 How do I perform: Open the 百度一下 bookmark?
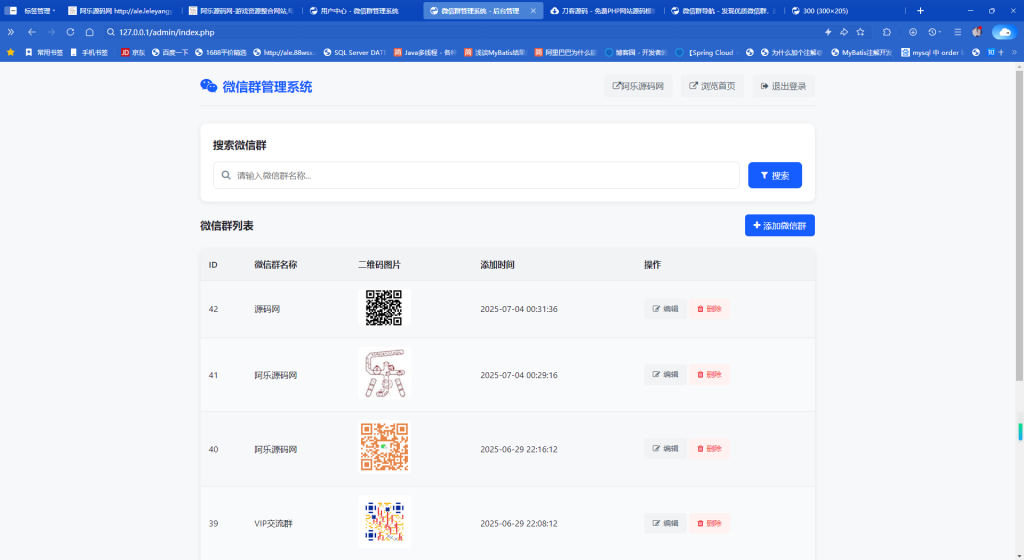click(x=170, y=52)
